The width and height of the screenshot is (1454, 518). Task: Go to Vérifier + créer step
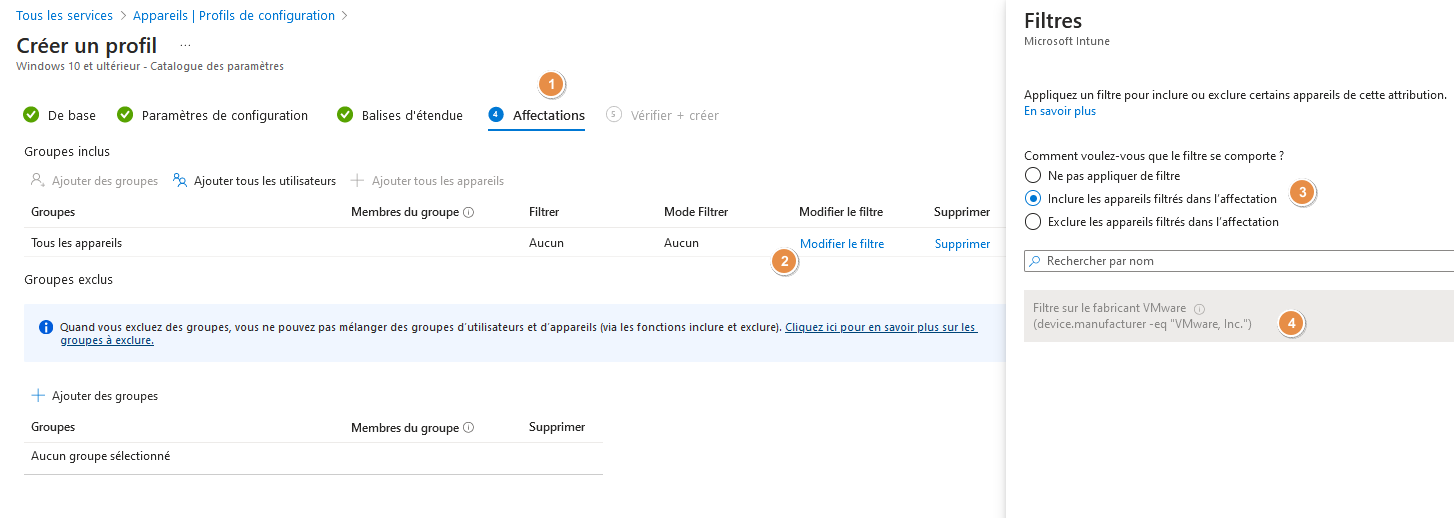click(x=674, y=115)
